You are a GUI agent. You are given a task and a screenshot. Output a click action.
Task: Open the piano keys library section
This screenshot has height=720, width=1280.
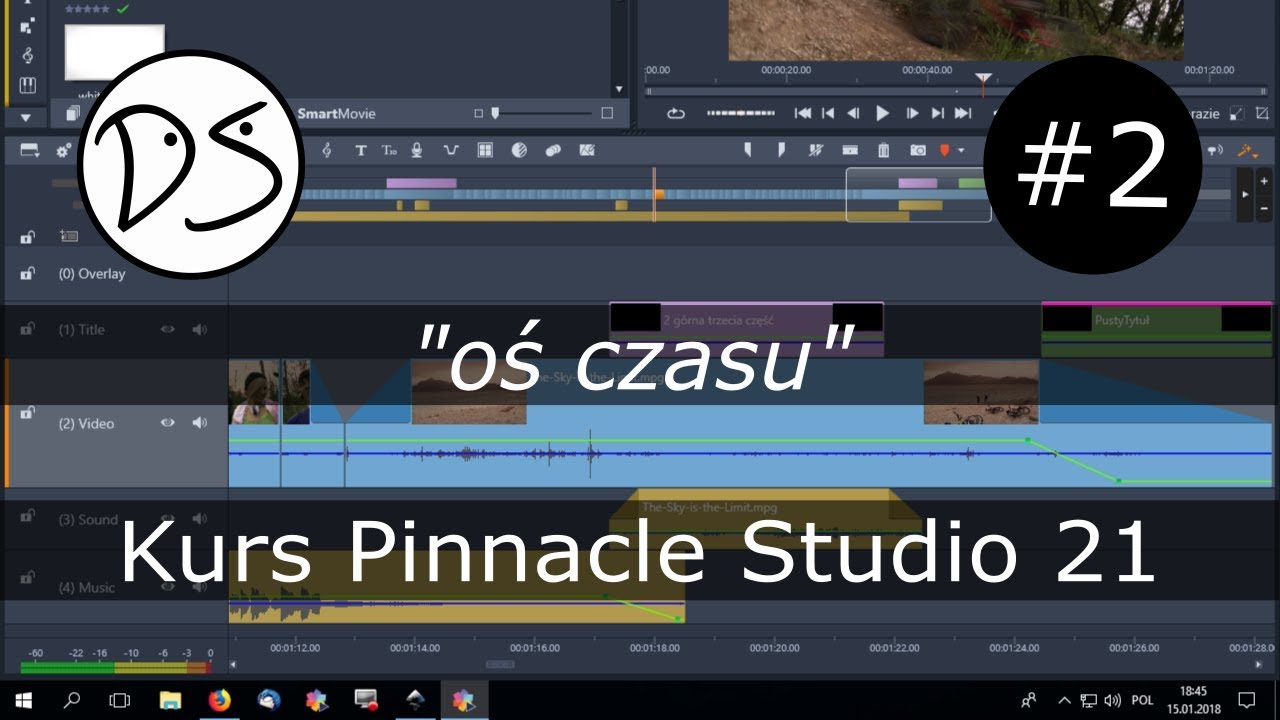[27, 85]
